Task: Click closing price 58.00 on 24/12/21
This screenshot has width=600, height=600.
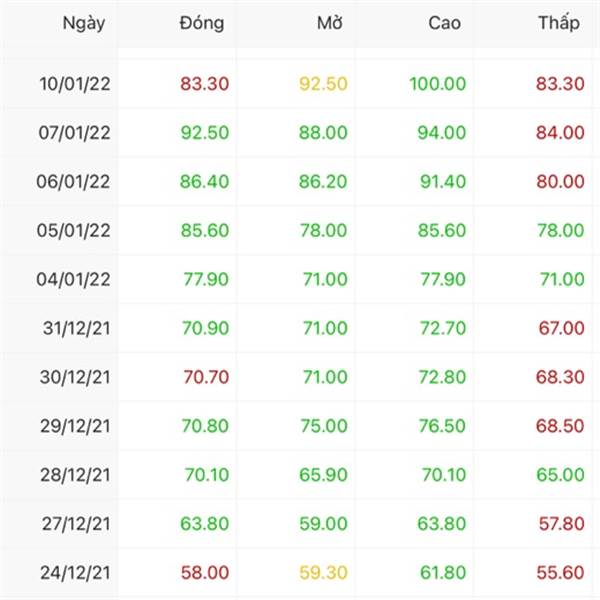Action: tap(205, 573)
